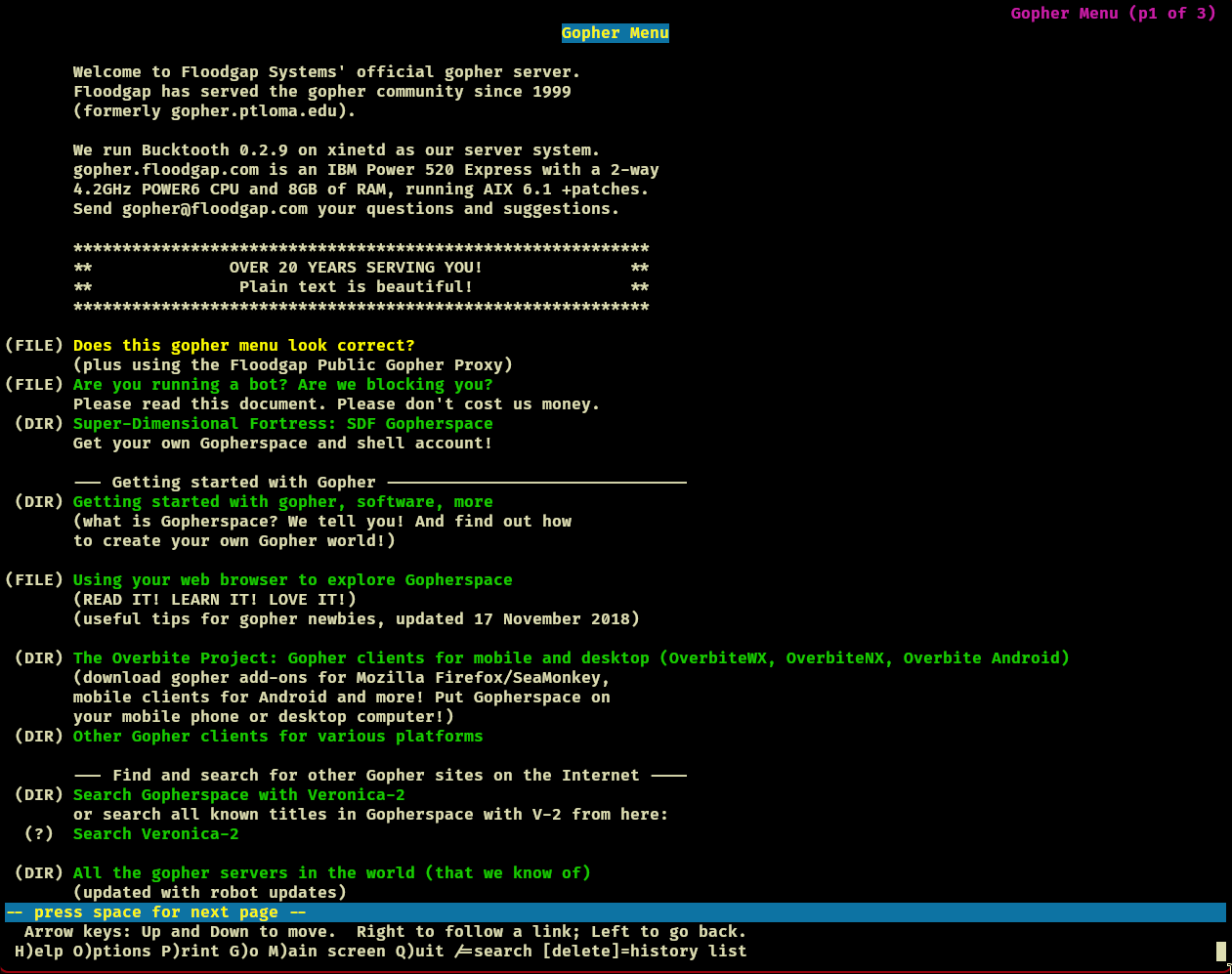
Task: Click 'Send gopher@floodgap.com your questions' line
Action: coord(347,209)
